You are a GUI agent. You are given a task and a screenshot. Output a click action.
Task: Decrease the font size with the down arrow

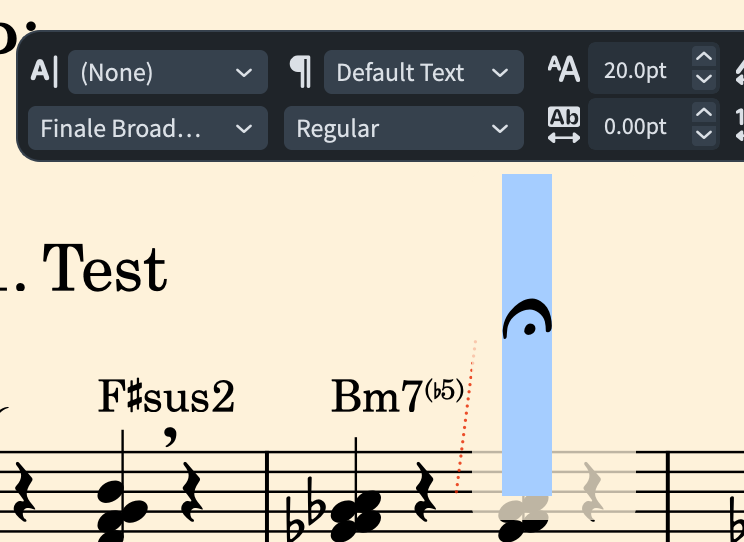(x=704, y=80)
